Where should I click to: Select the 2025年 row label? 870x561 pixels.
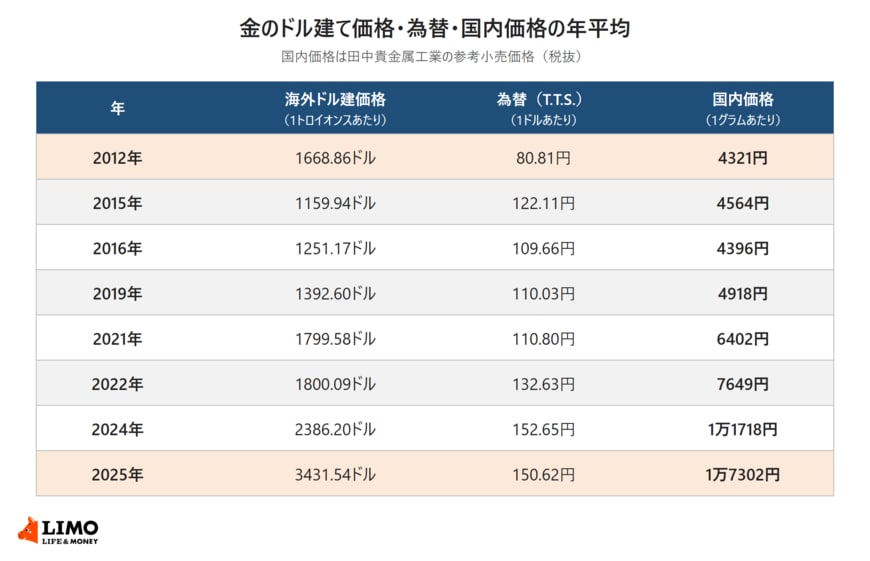click(x=118, y=474)
